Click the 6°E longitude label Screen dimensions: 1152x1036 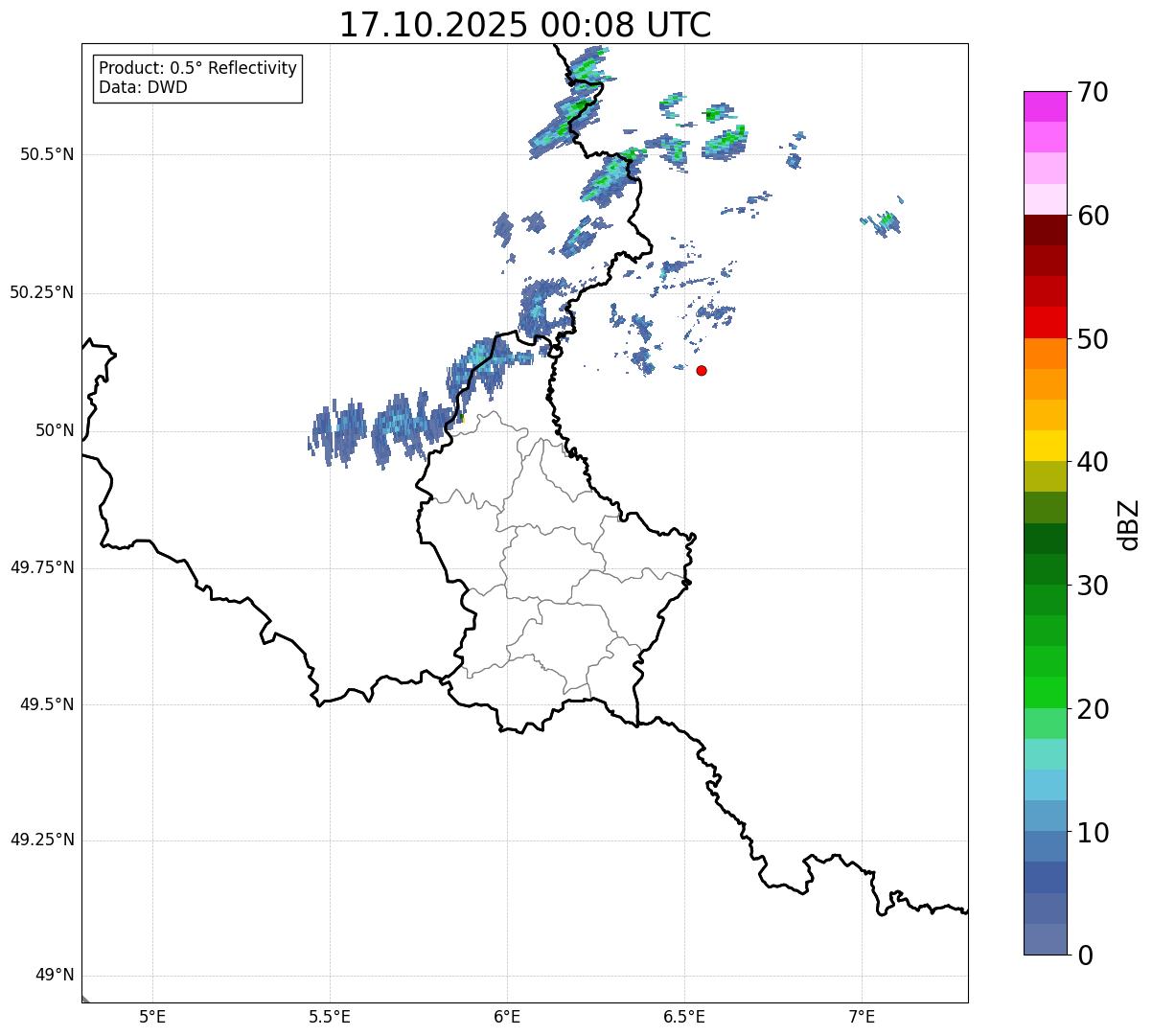(507, 1016)
